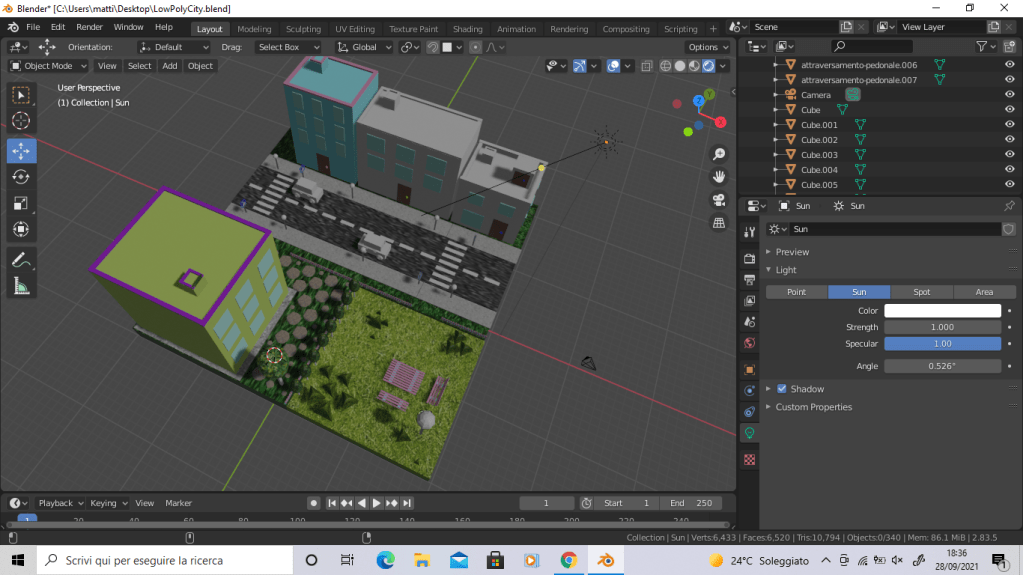Toggle the Shadow checkbox
This screenshot has height=575, width=1023.
click(x=782, y=389)
